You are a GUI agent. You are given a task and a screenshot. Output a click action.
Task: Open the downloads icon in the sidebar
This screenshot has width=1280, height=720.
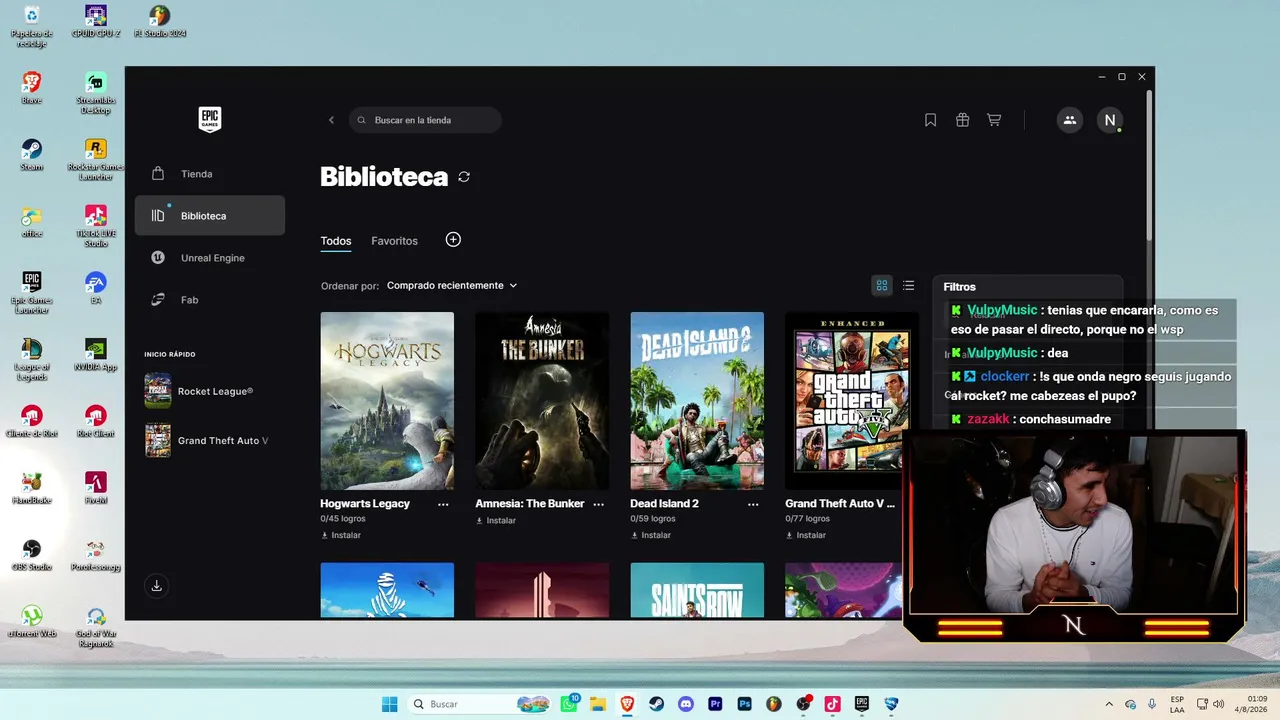[156, 586]
